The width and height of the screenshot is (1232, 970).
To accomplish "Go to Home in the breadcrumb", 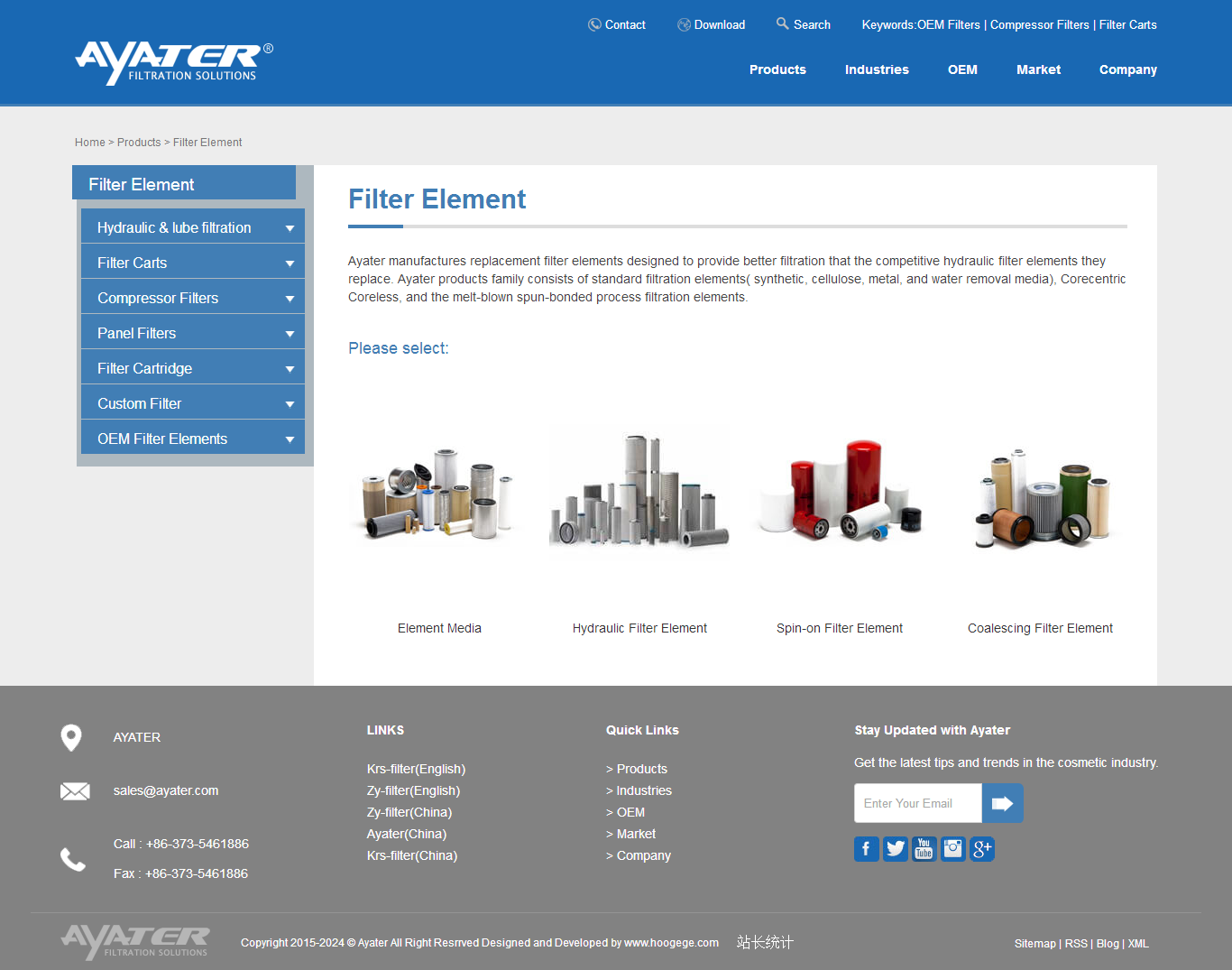I will coord(90,143).
